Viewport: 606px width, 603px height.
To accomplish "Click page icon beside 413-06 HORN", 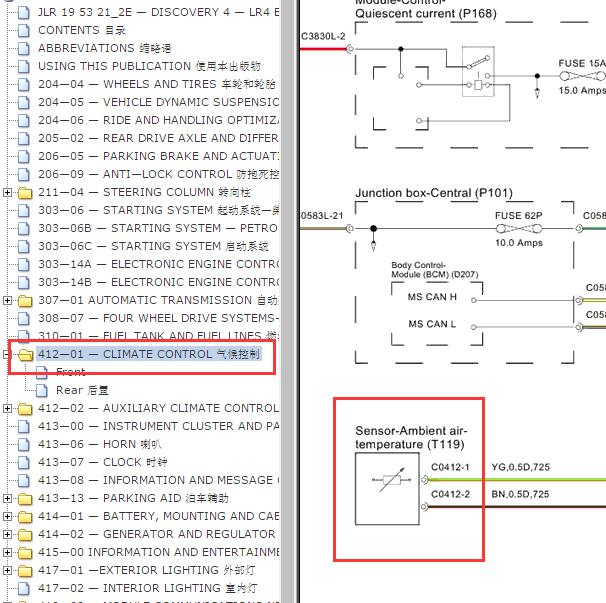I will (24, 445).
